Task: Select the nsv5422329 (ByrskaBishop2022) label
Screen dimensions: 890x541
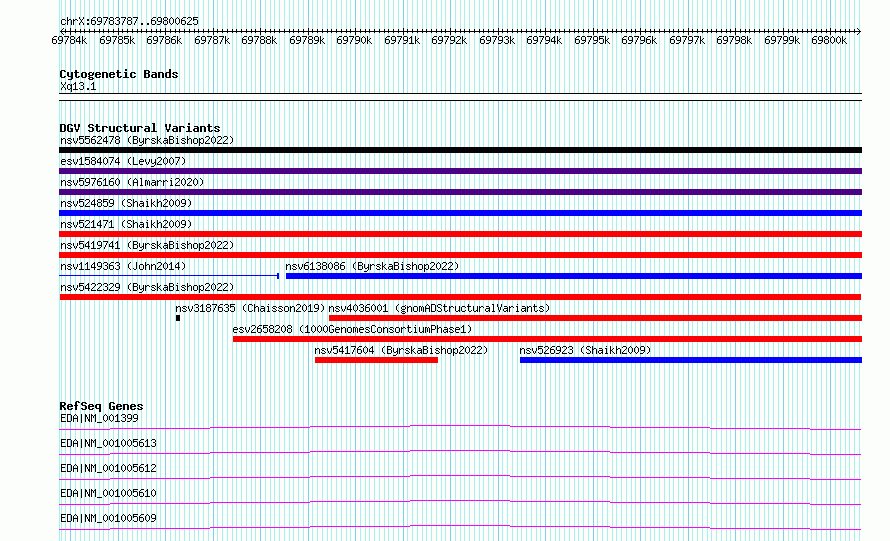Action: click(x=147, y=287)
